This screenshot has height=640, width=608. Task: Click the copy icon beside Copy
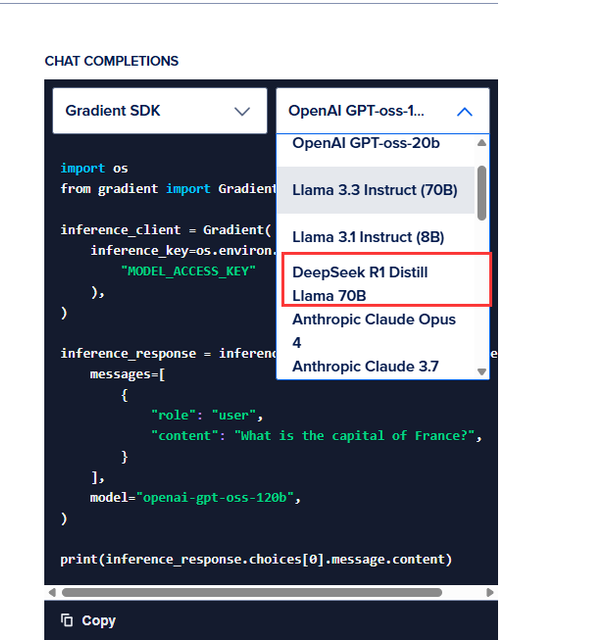click(67, 620)
